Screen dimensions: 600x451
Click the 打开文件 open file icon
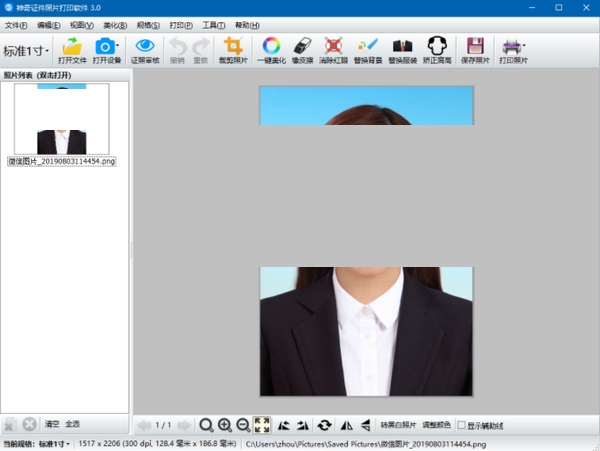tap(72, 47)
